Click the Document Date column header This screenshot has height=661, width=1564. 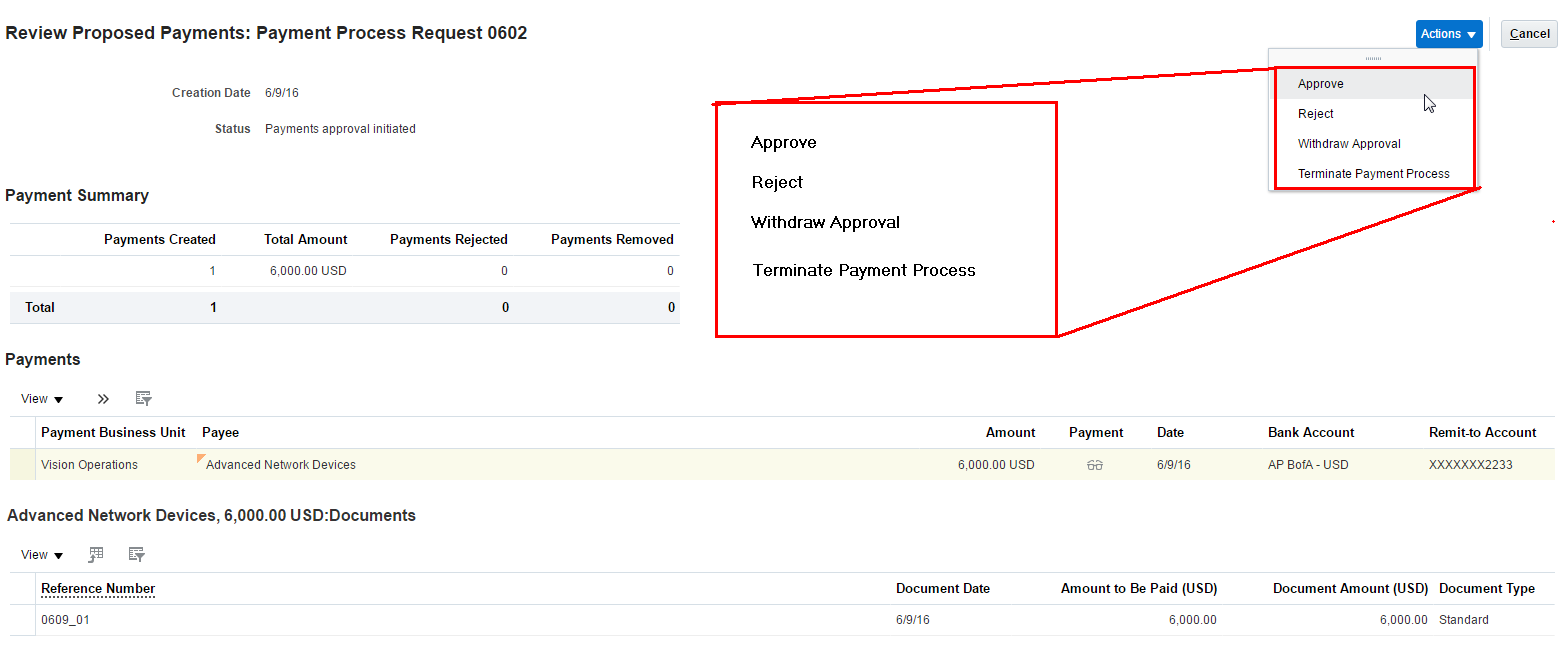[x=943, y=589]
